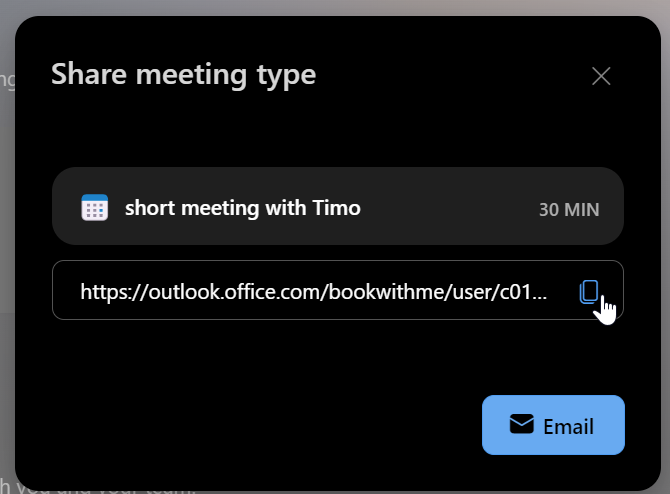Click the "MIN" unit text

point(582,209)
